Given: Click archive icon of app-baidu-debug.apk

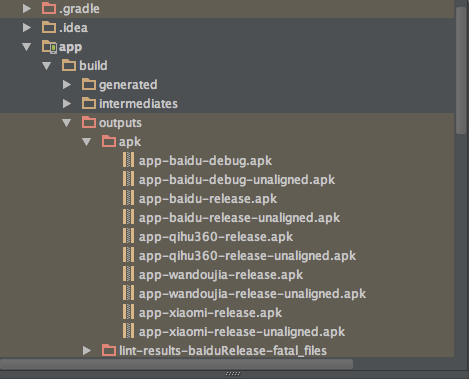Looking at the screenshot, I should (x=128, y=160).
